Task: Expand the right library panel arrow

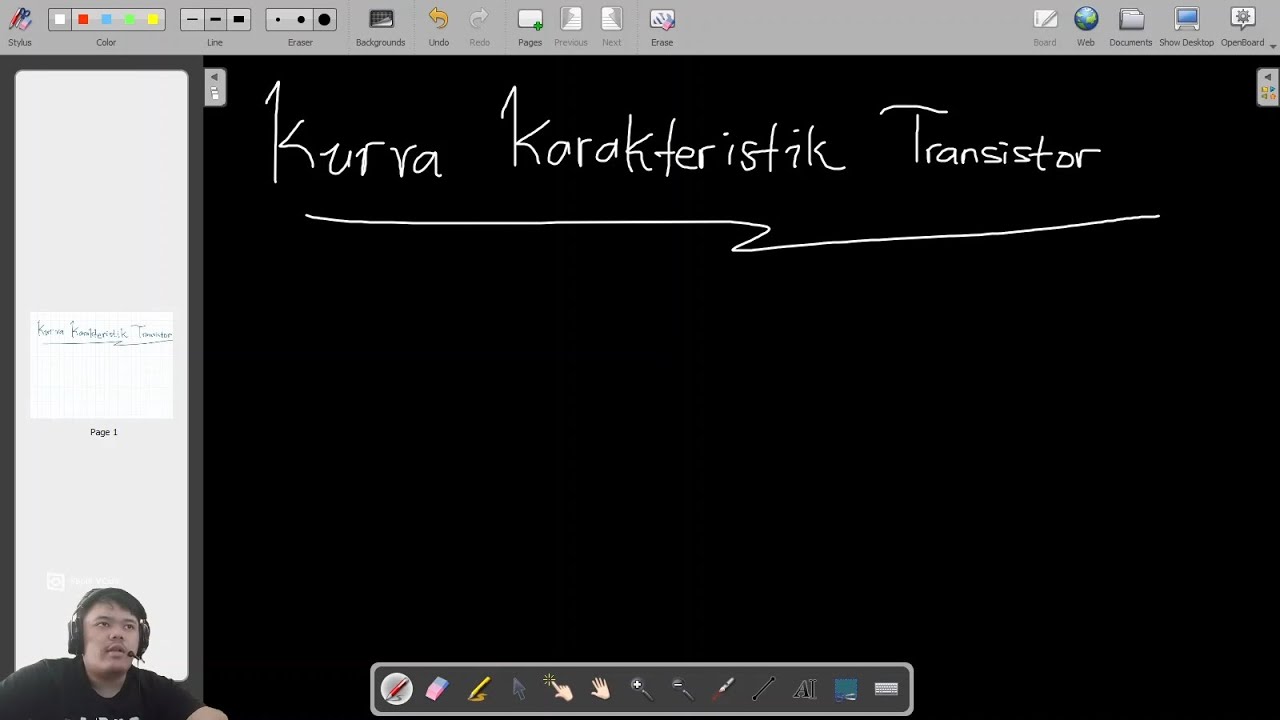Action: (x=1266, y=77)
